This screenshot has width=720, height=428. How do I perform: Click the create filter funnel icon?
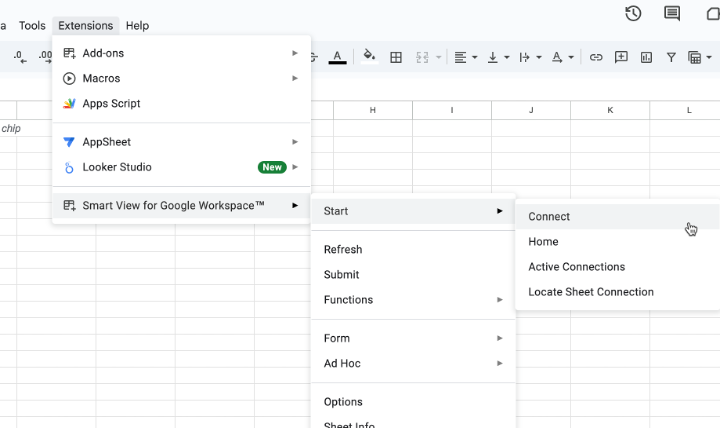click(x=671, y=57)
